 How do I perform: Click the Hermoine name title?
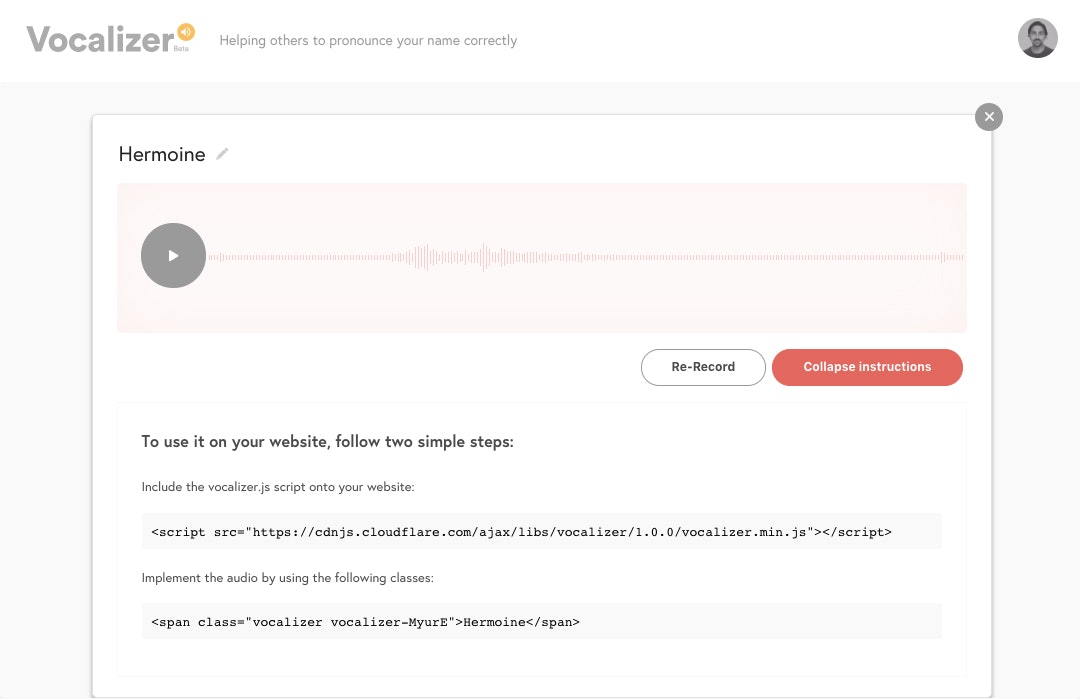click(162, 154)
